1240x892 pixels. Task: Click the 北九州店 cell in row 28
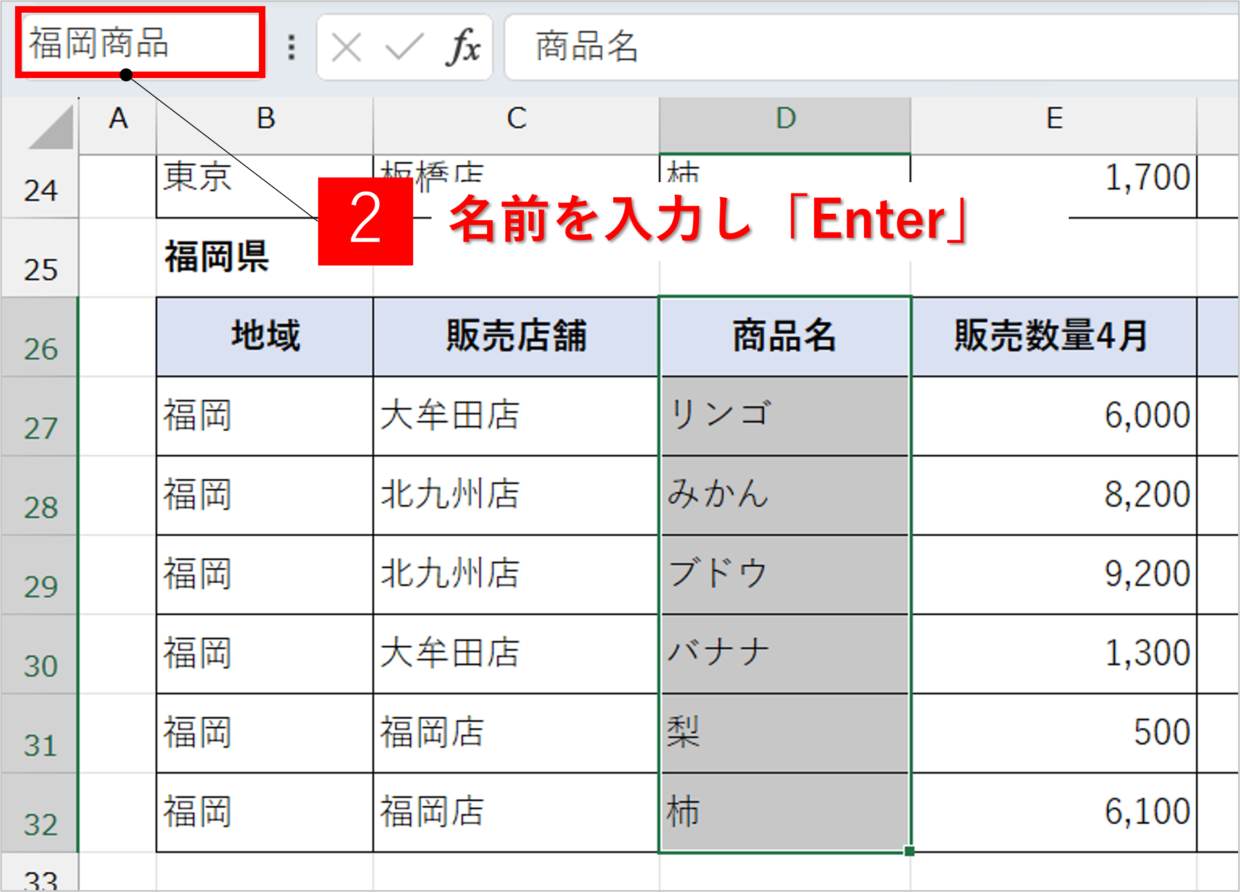pos(516,495)
